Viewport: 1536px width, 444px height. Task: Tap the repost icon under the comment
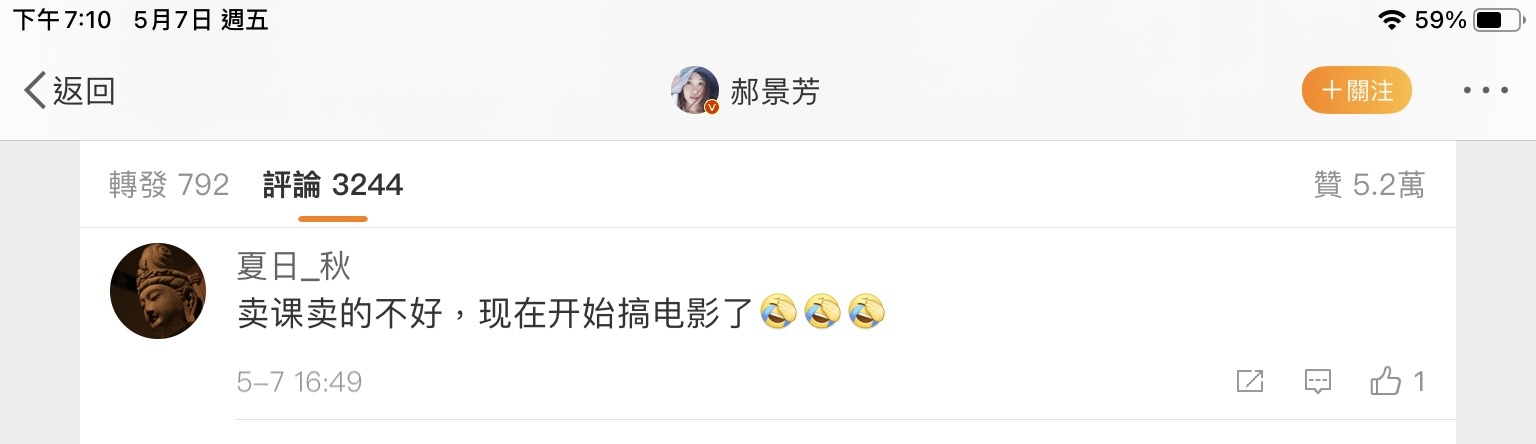coord(1250,381)
